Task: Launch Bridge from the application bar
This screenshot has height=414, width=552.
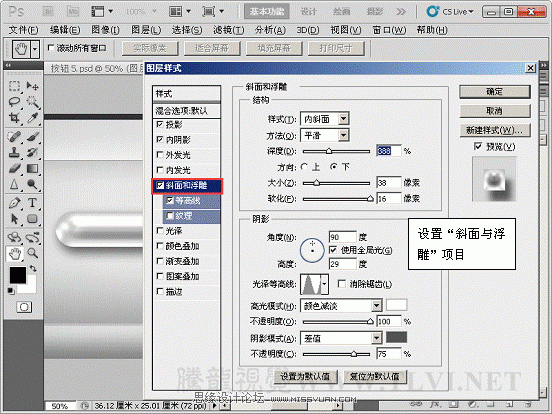Action: [48, 12]
